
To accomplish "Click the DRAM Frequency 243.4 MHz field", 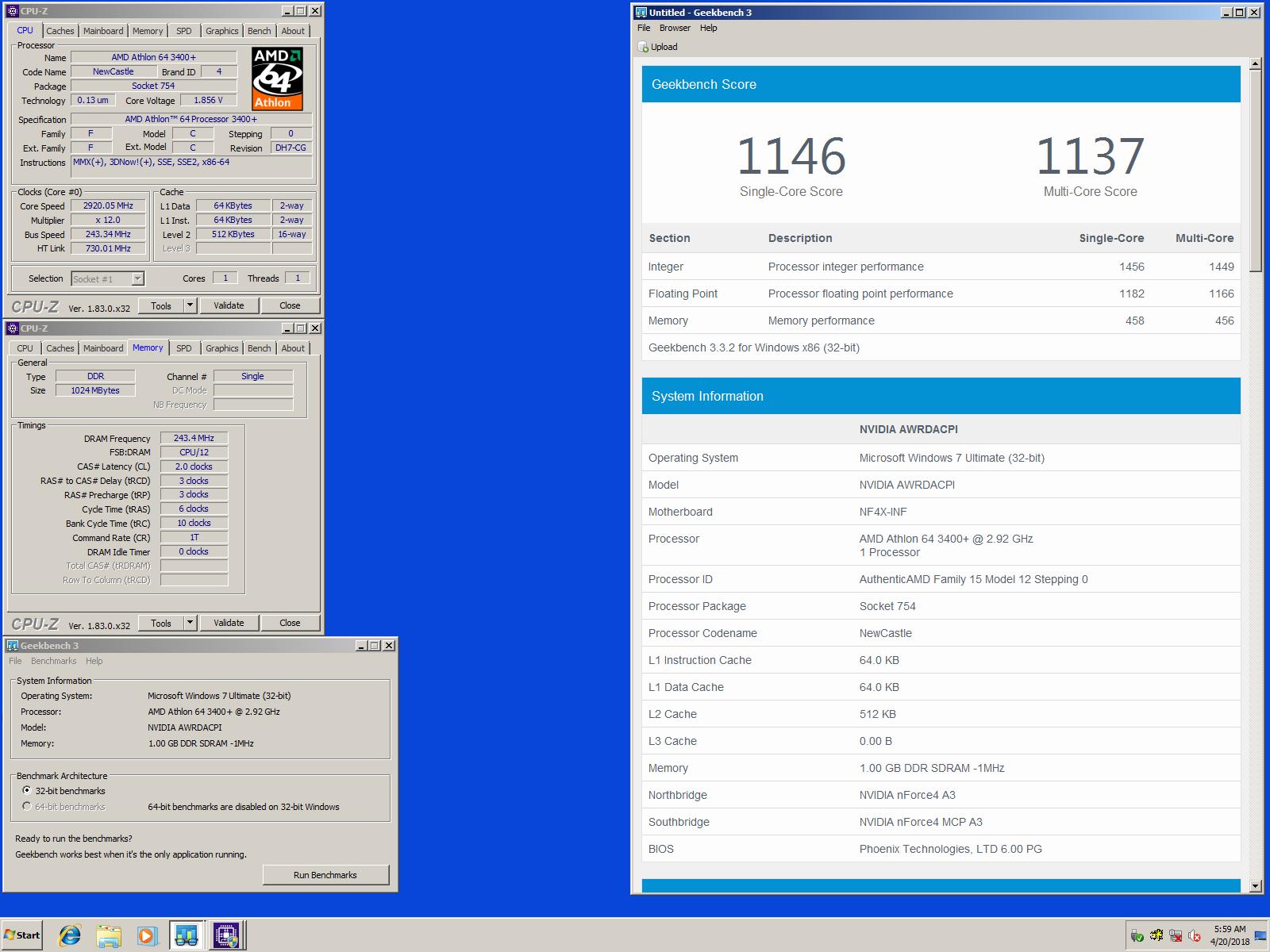I will [x=194, y=438].
